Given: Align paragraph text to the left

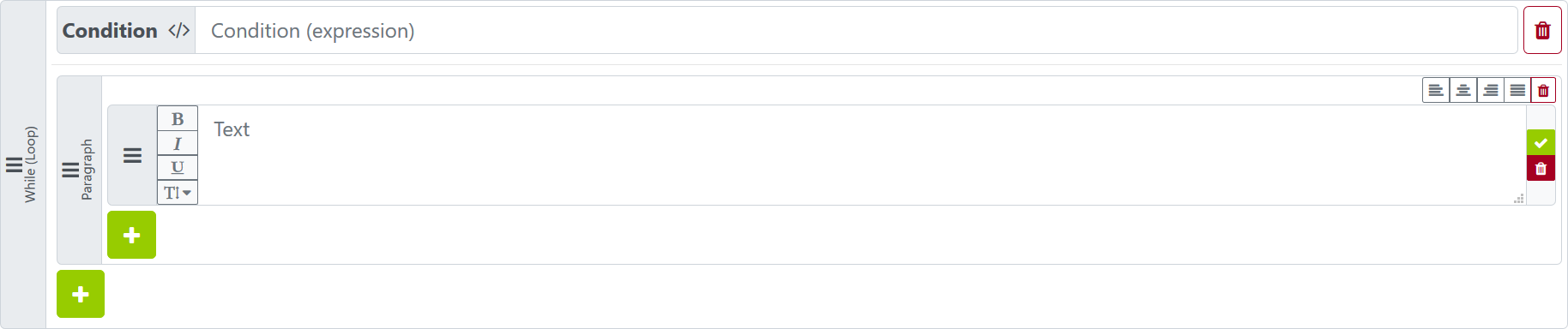Looking at the screenshot, I should (1436, 90).
